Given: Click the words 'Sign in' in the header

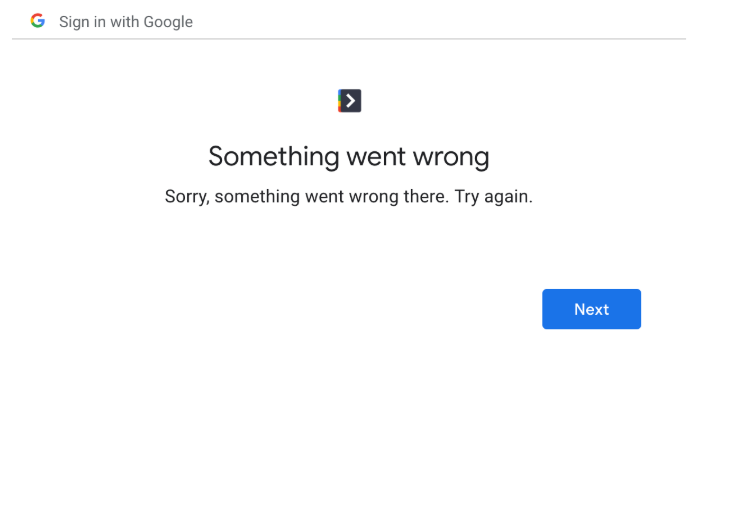Looking at the screenshot, I should coord(82,22).
